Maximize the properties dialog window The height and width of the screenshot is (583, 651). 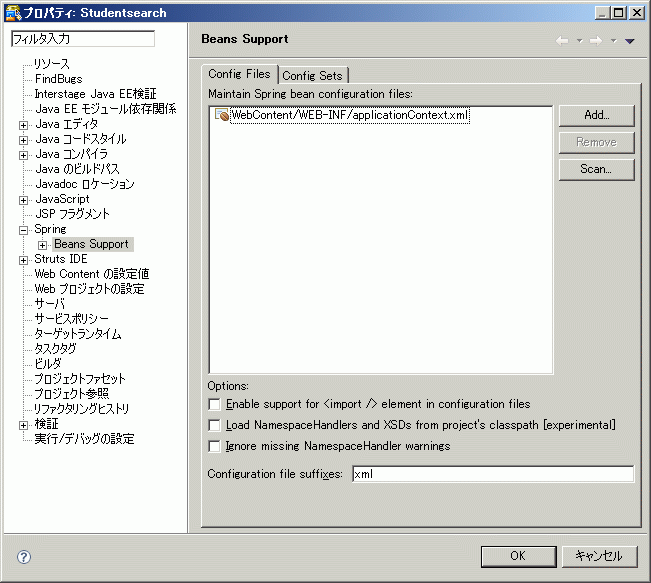click(618, 13)
